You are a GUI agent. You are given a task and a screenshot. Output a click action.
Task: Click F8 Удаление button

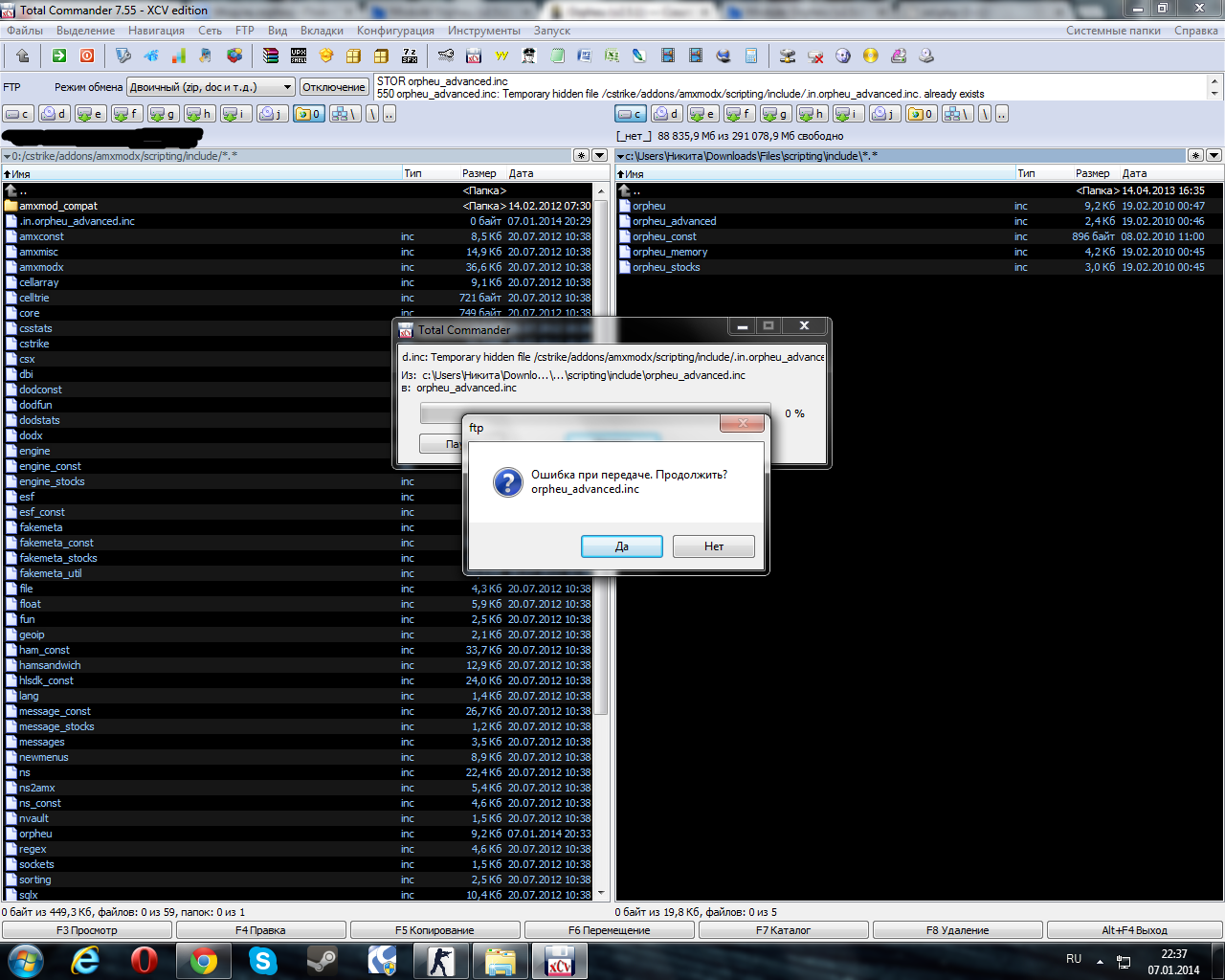pyautogui.click(x=958, y=930)
